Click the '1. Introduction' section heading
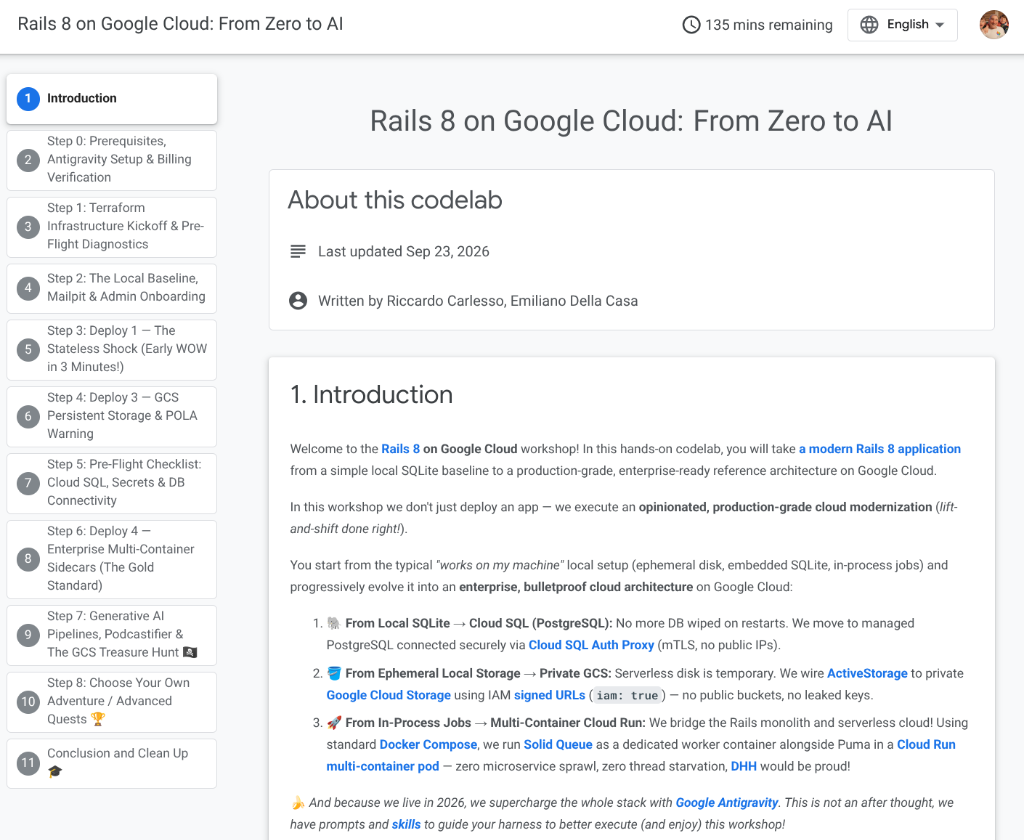The image size is (1024, 840). point(372,395)
